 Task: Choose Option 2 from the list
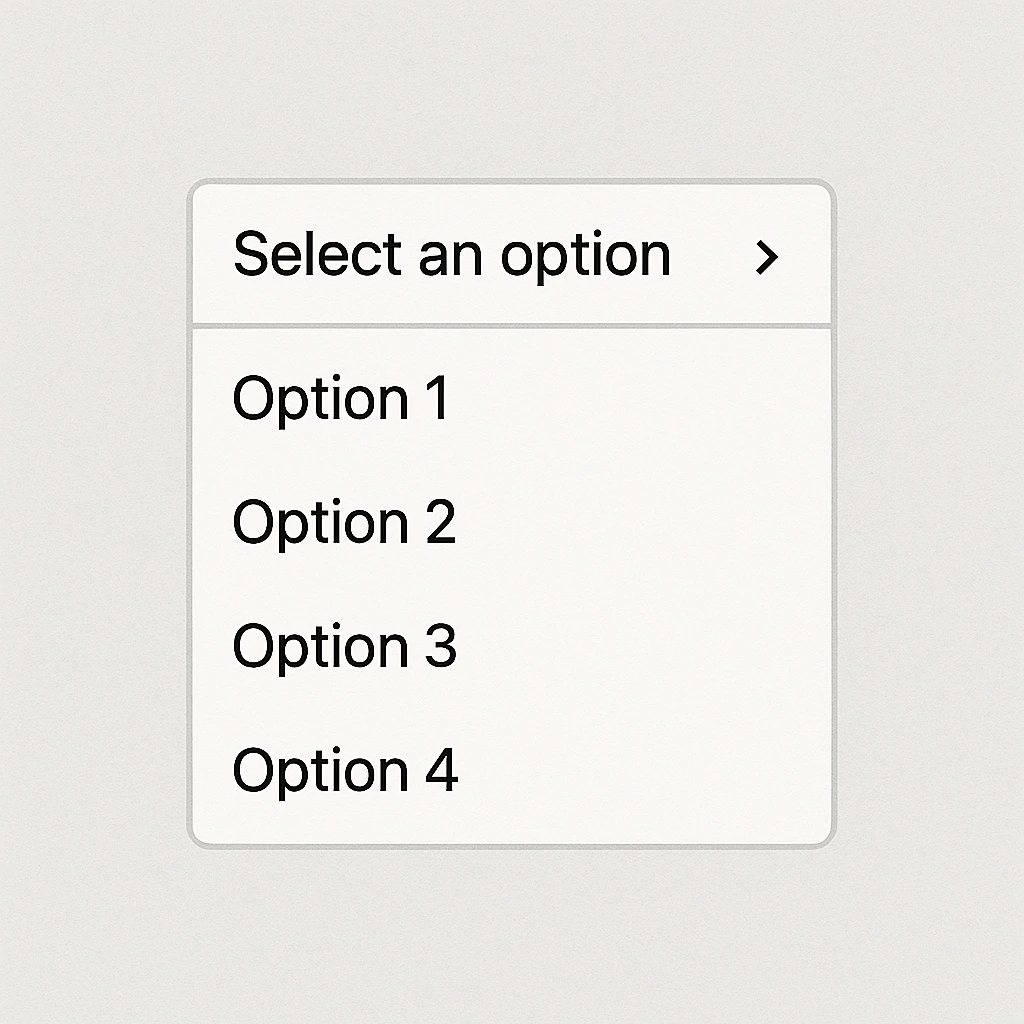pyautogui.click(x=344, y=522)
